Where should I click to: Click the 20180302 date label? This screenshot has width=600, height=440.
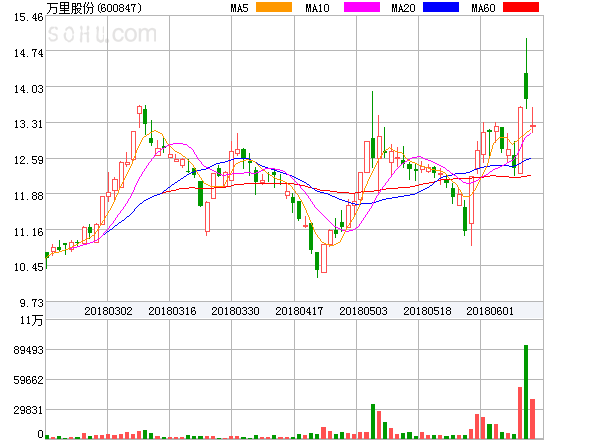click(108, 311)
